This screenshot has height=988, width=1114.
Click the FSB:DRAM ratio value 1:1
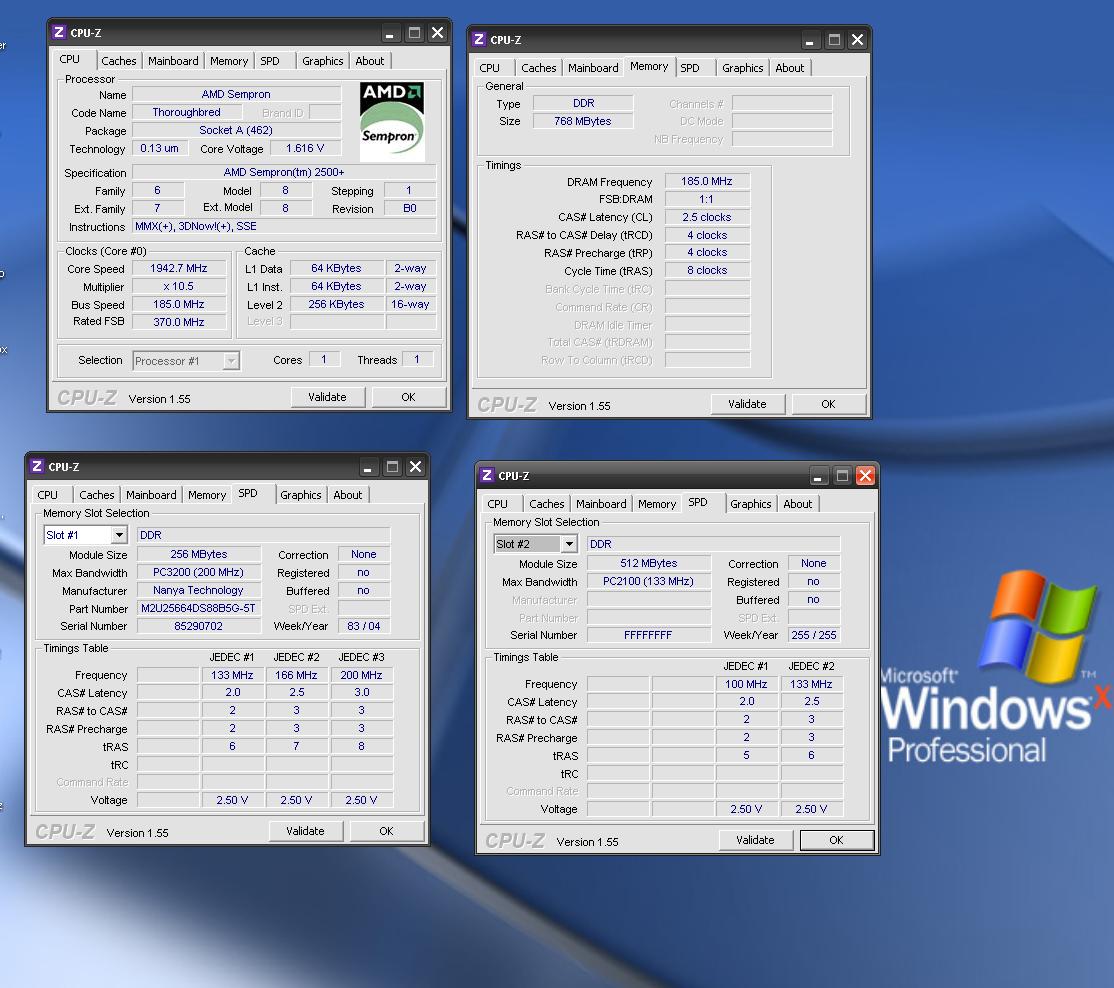[707, 200]
